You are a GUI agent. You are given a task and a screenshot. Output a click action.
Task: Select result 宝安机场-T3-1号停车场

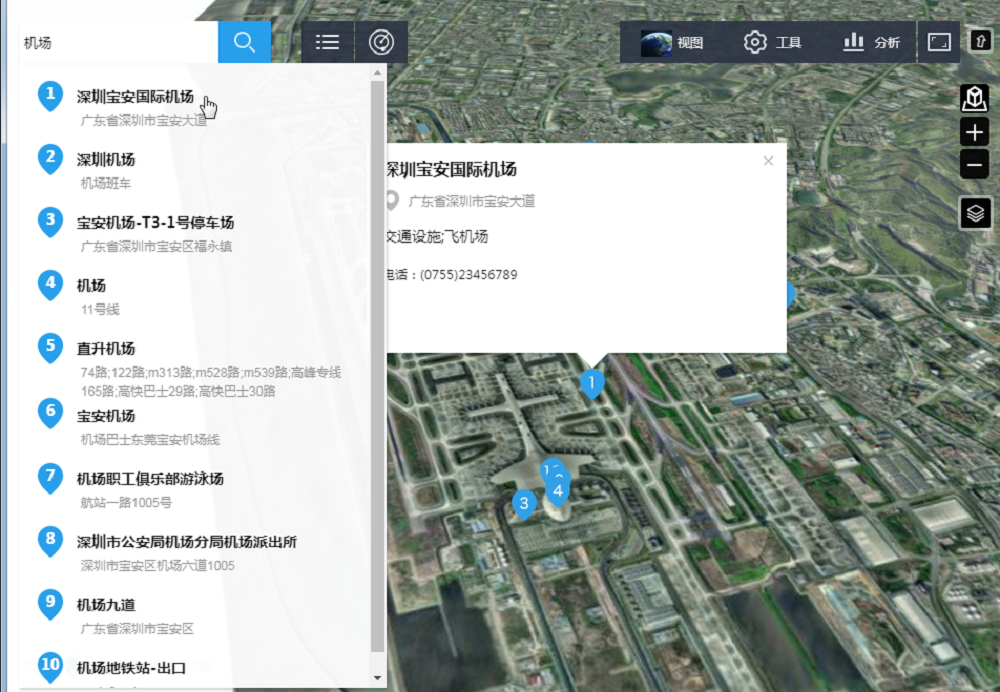(155, 222)
